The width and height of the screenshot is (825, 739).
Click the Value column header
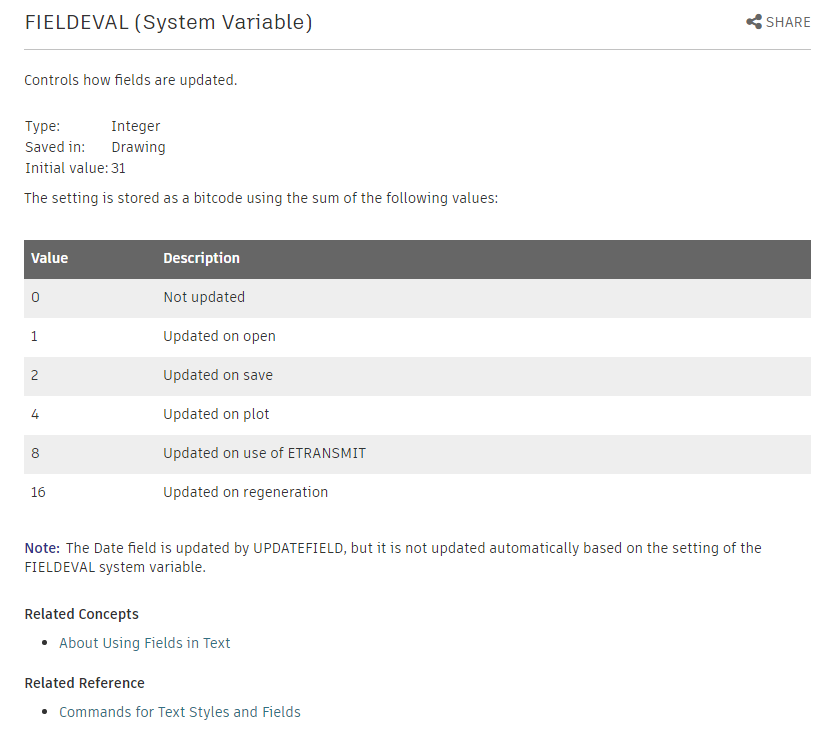[49, 258]
